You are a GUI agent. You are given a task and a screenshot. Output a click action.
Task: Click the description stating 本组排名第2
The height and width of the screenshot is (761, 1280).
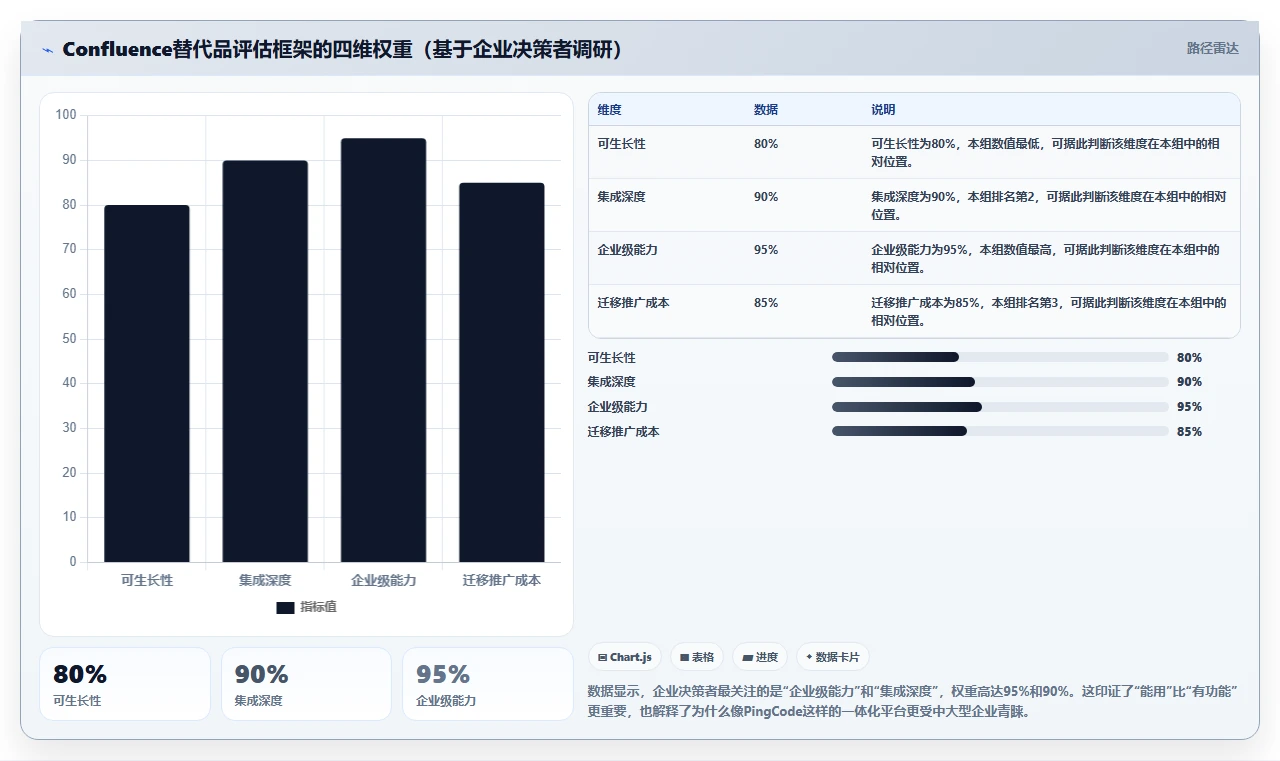1049,206
